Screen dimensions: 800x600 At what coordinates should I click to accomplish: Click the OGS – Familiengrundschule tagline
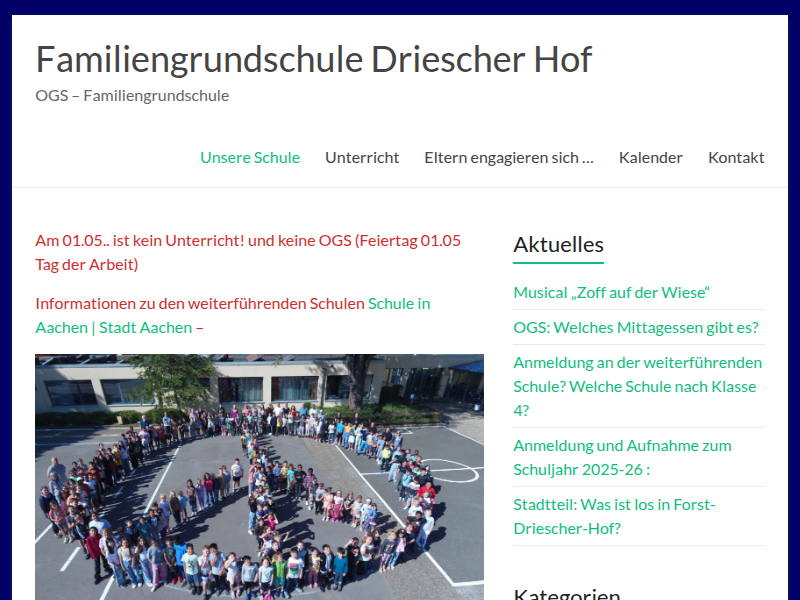click(132, 95)
